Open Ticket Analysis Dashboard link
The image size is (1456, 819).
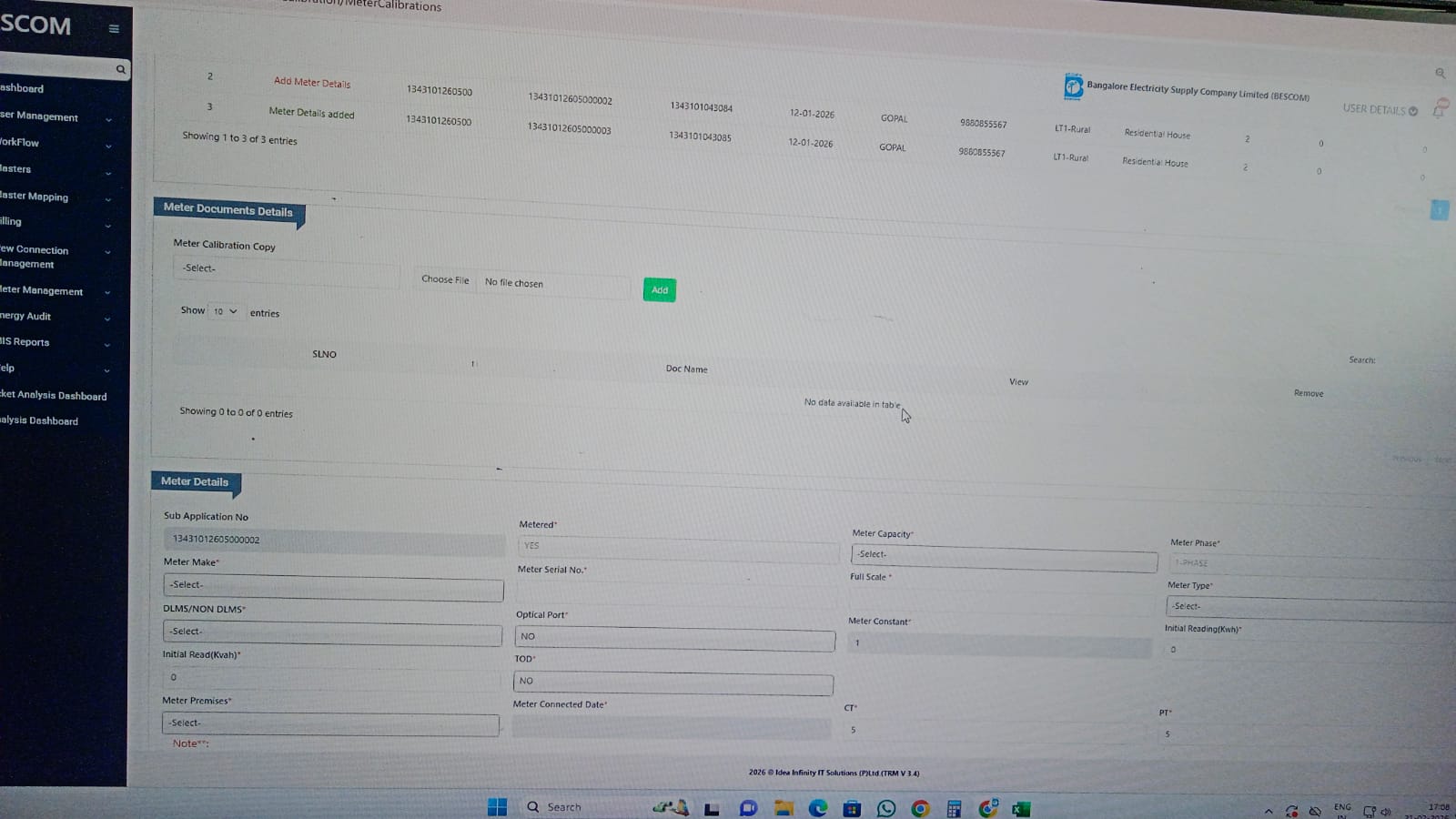tap(53, 395)
